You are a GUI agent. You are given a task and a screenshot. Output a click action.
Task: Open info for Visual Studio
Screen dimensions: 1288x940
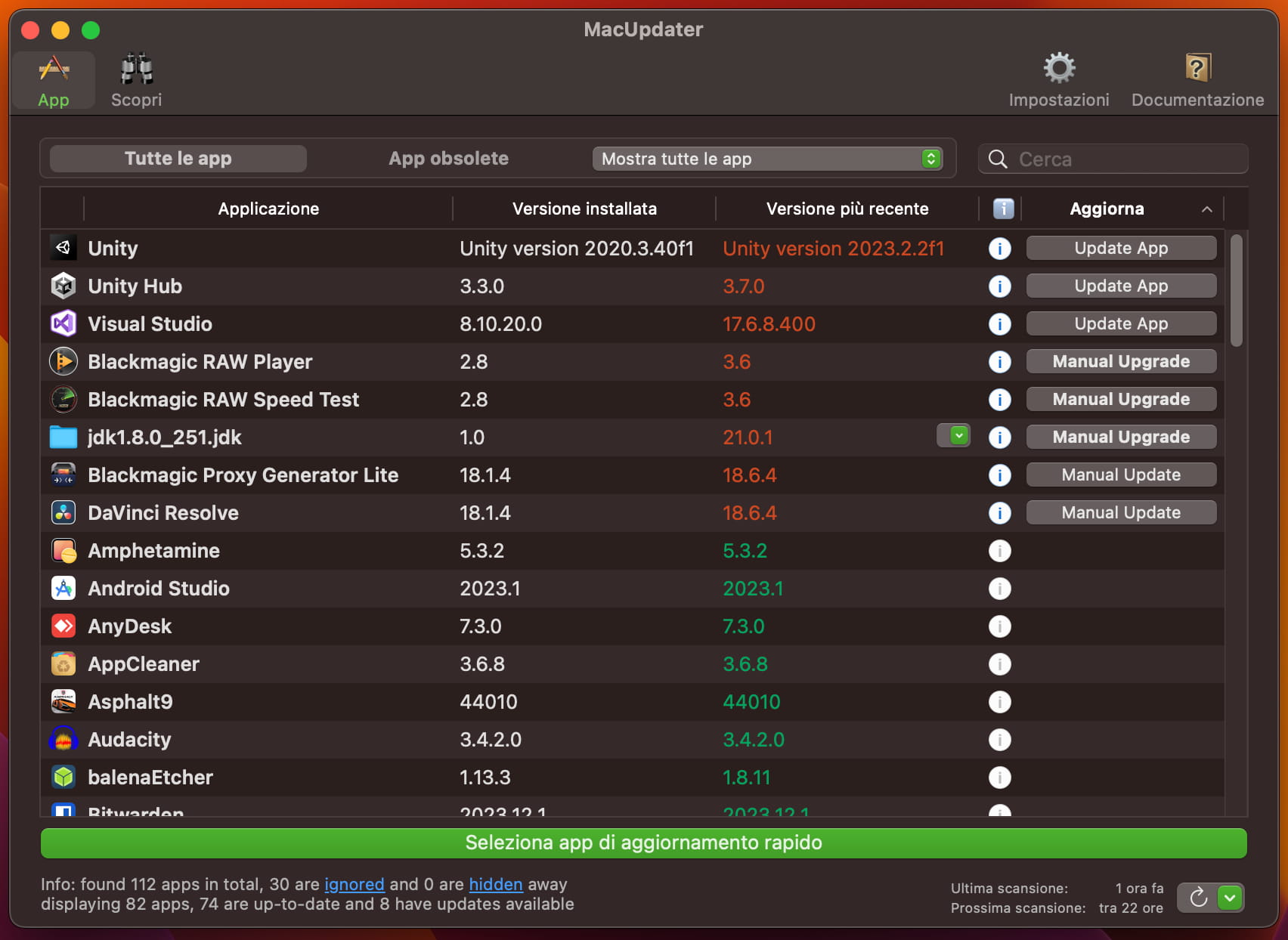[1000, 323]
